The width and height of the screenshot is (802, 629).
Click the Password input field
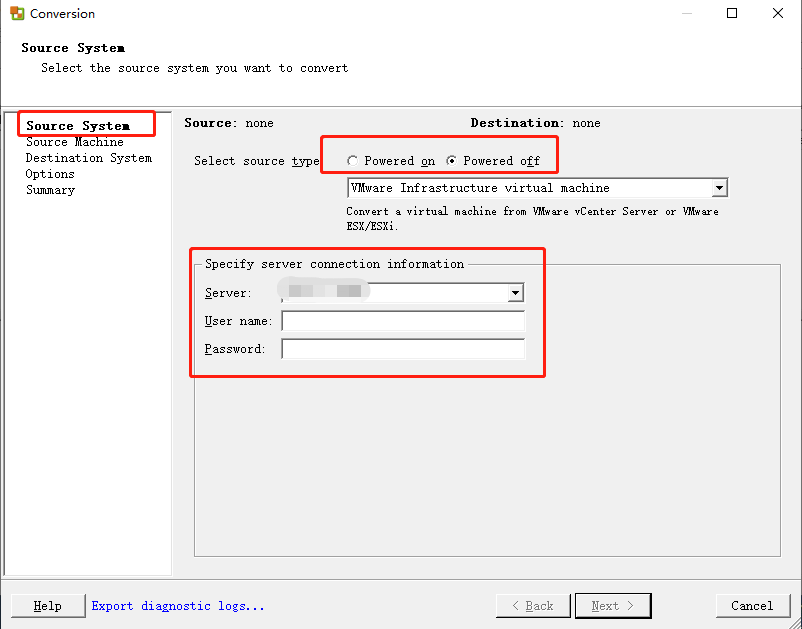click(403, 348)
